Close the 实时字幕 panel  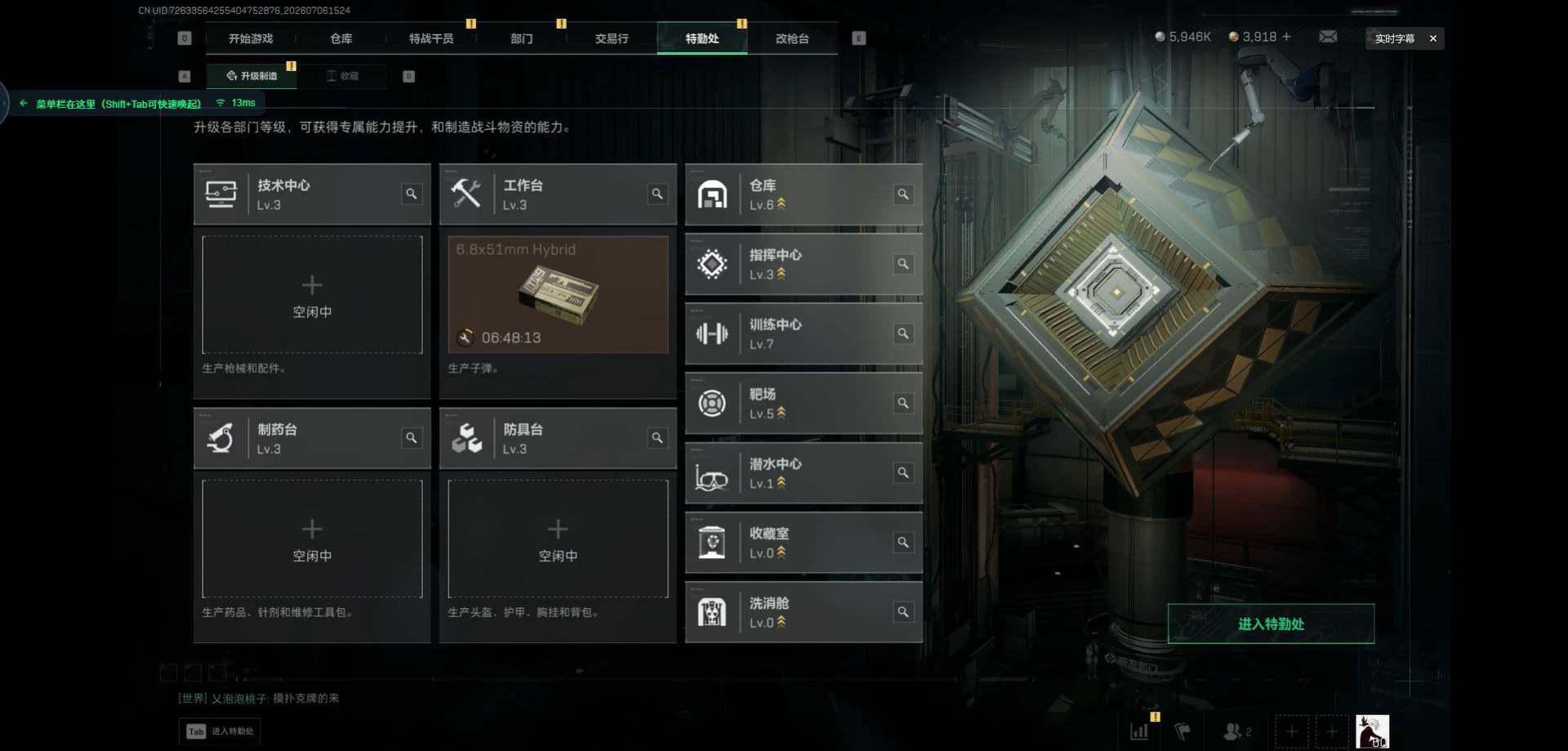pos(1432,38)
